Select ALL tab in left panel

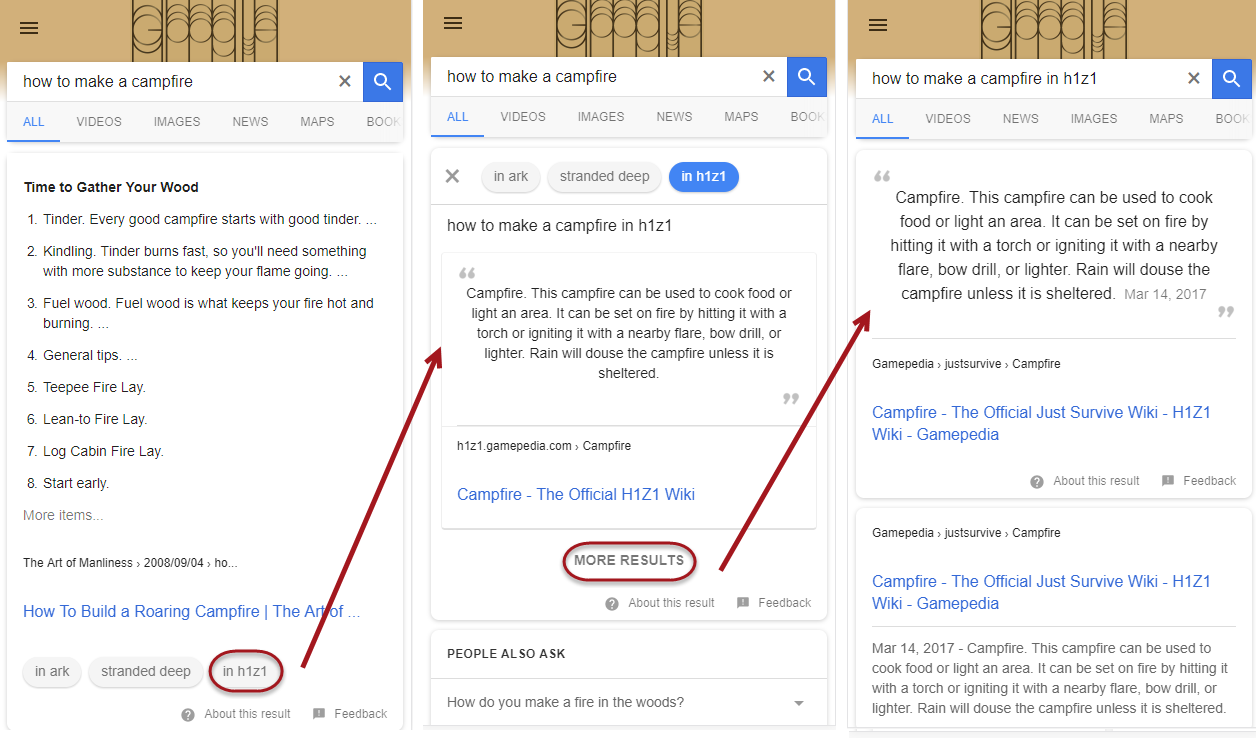(34, 122)
